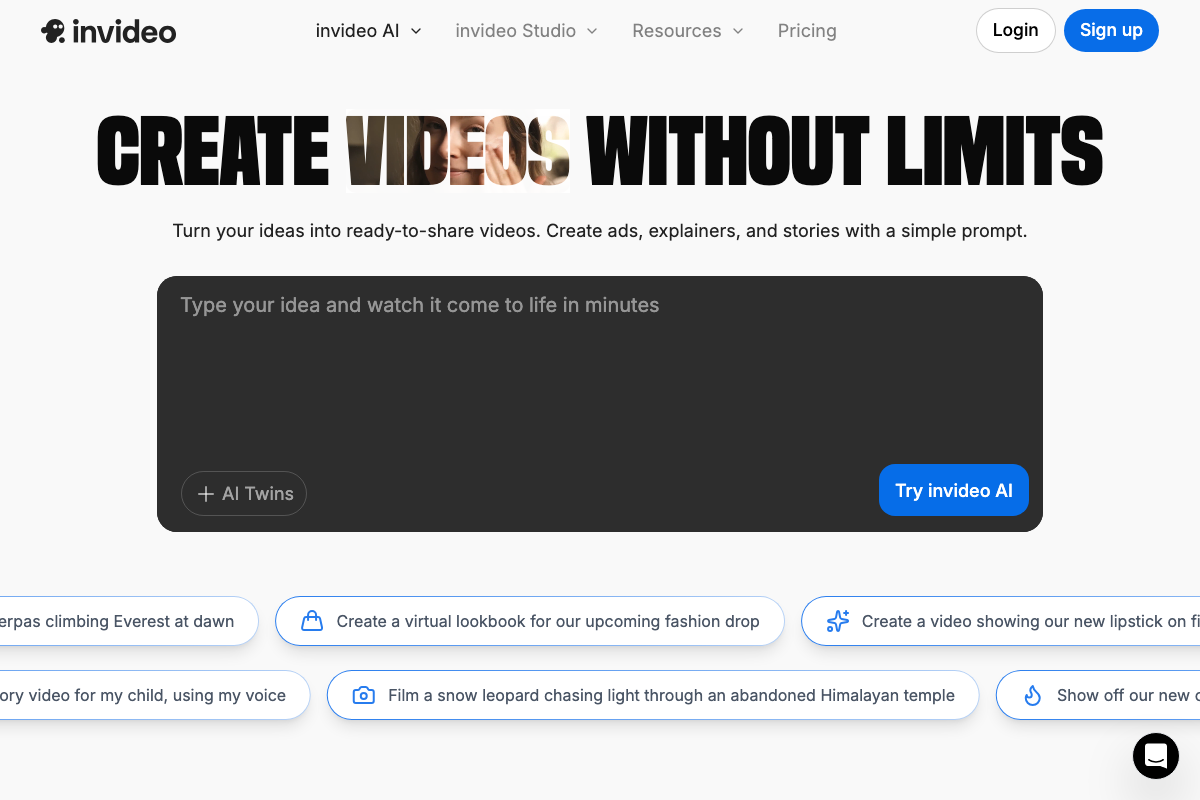Viewport: 1200px width, 800px height.
Task: Click the camera icon on snow leopard prompt
Action: pos(364,695)
